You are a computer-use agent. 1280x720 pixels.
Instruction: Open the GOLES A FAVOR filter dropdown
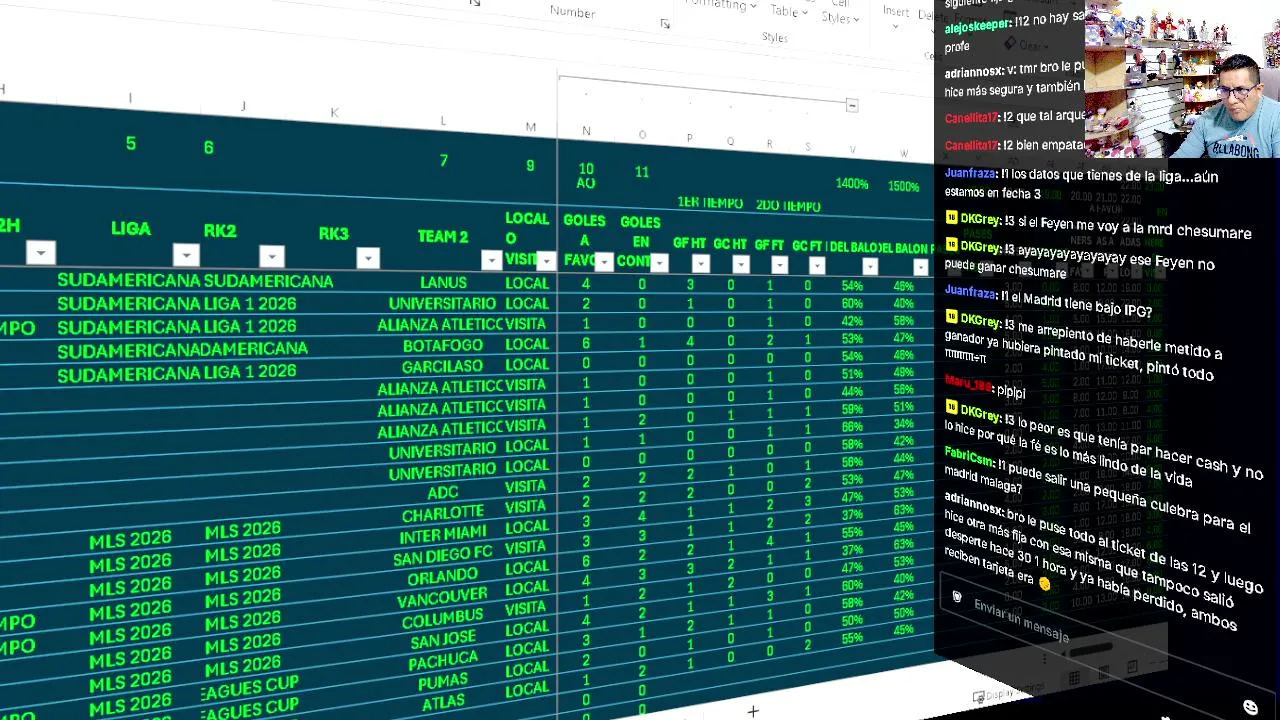tap(604, 262)
